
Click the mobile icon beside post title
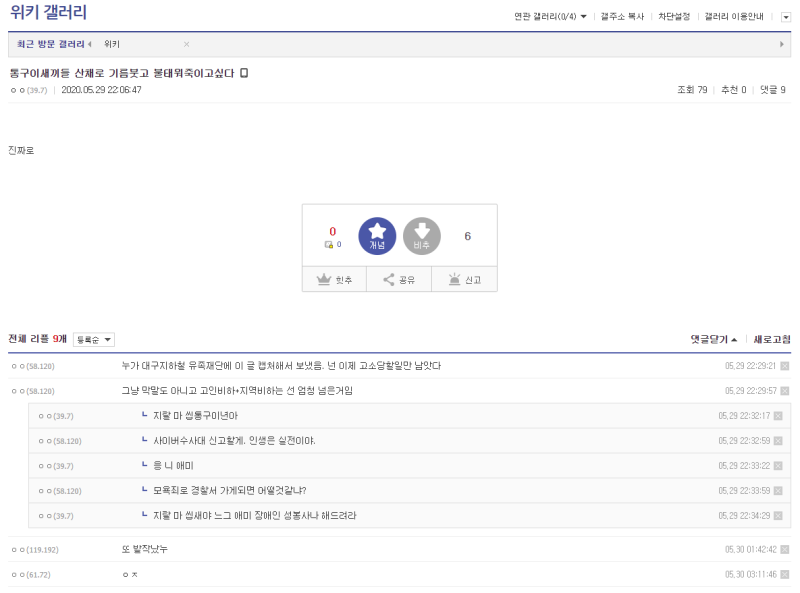[244, 73]
